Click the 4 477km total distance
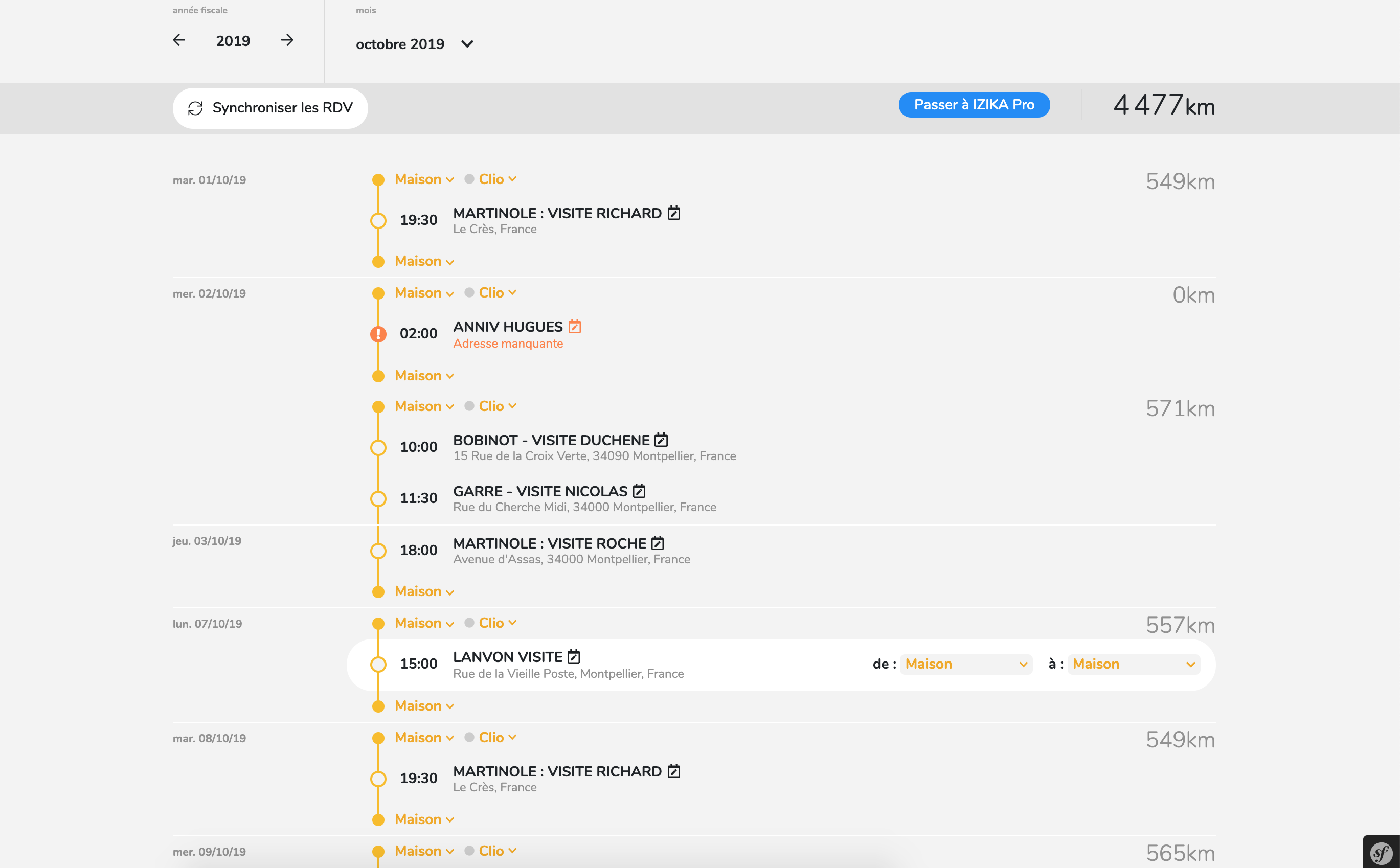Viewport: 1400px width, 868px height. [x=1164, y=105]
